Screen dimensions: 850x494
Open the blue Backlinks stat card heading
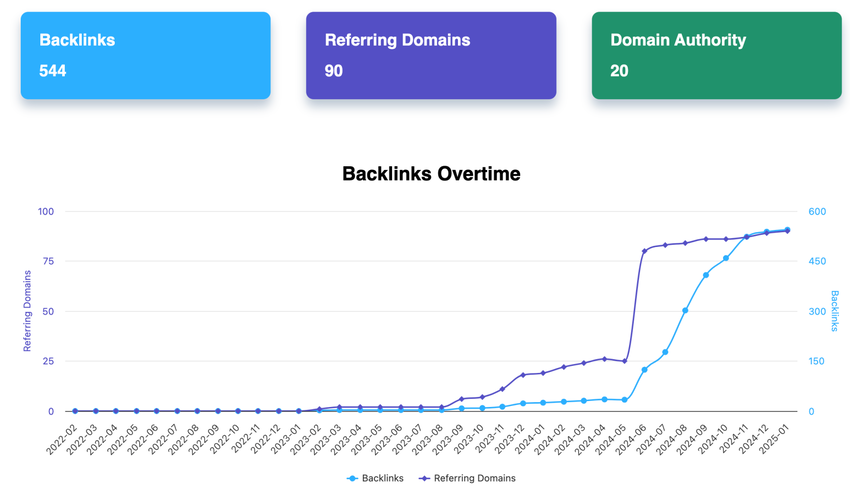(x=77, y=41)
